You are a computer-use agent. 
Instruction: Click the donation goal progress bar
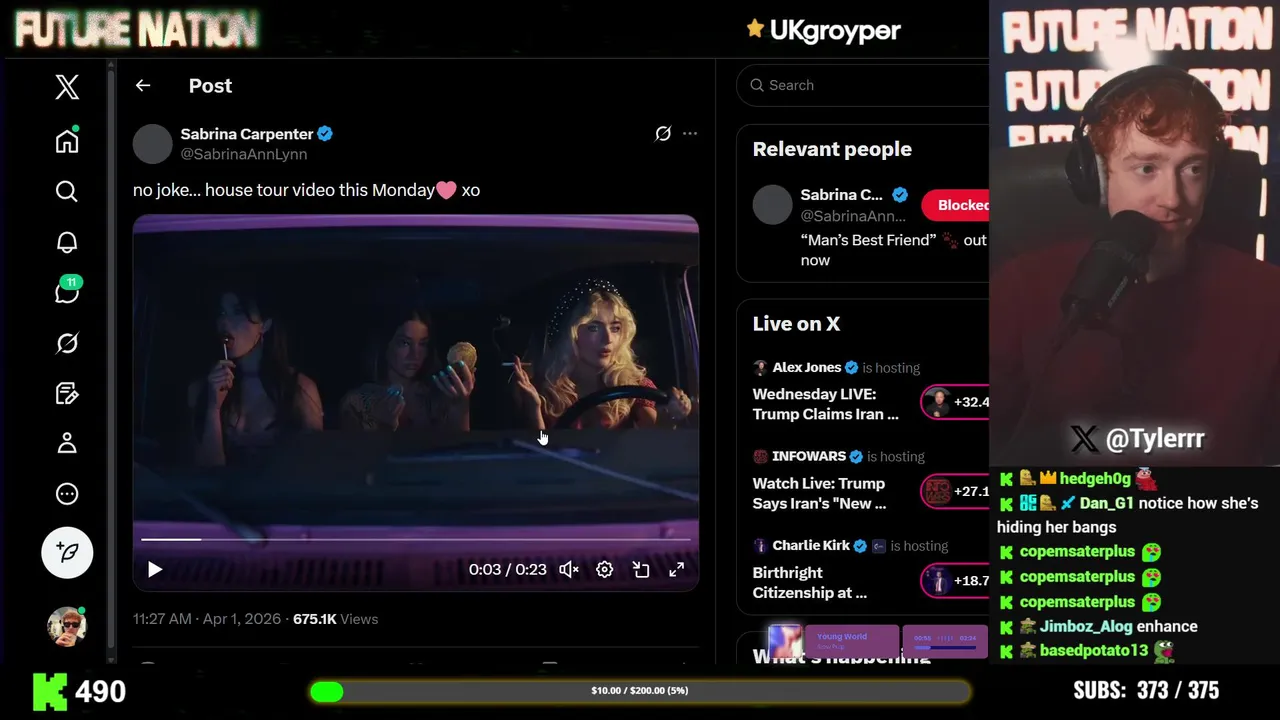(640, 691)
